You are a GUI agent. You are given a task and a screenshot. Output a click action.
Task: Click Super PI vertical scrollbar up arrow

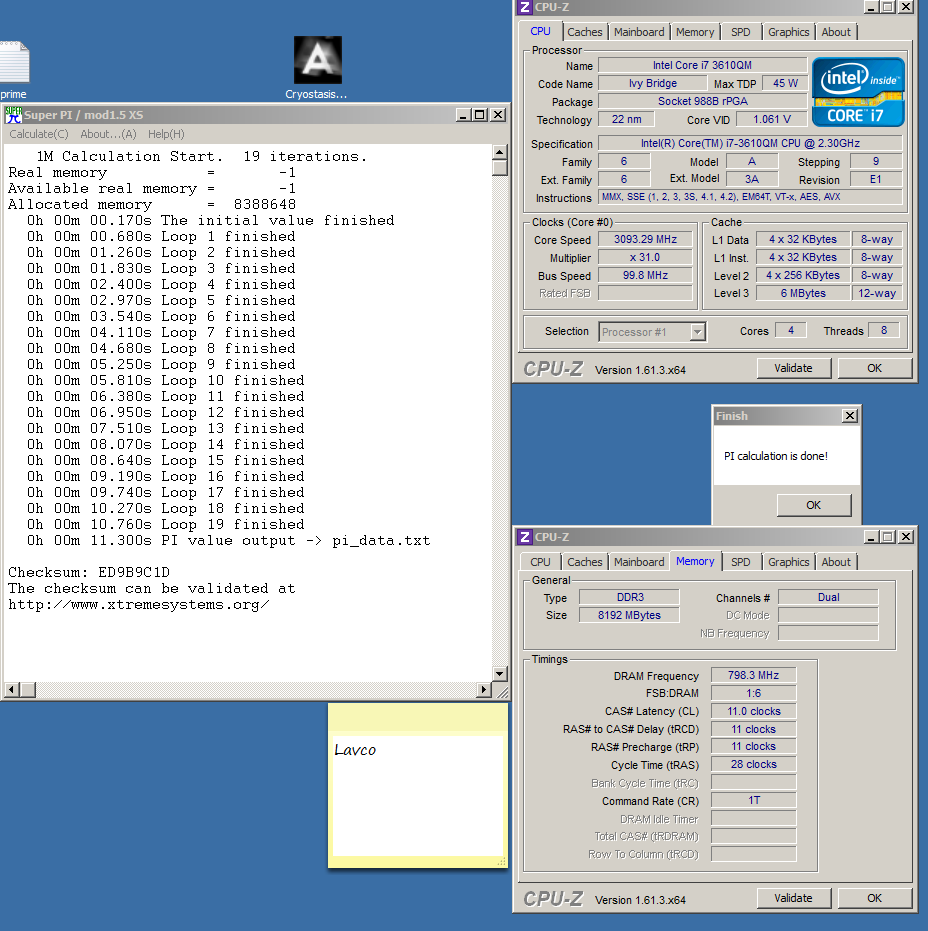[x=500, y=153]
